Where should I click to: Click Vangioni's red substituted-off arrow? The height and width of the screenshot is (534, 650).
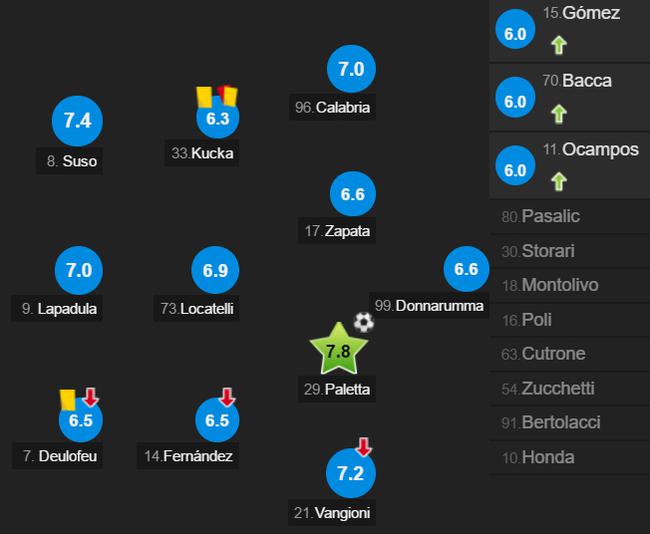pyautogui.click(x=364, y=447)
